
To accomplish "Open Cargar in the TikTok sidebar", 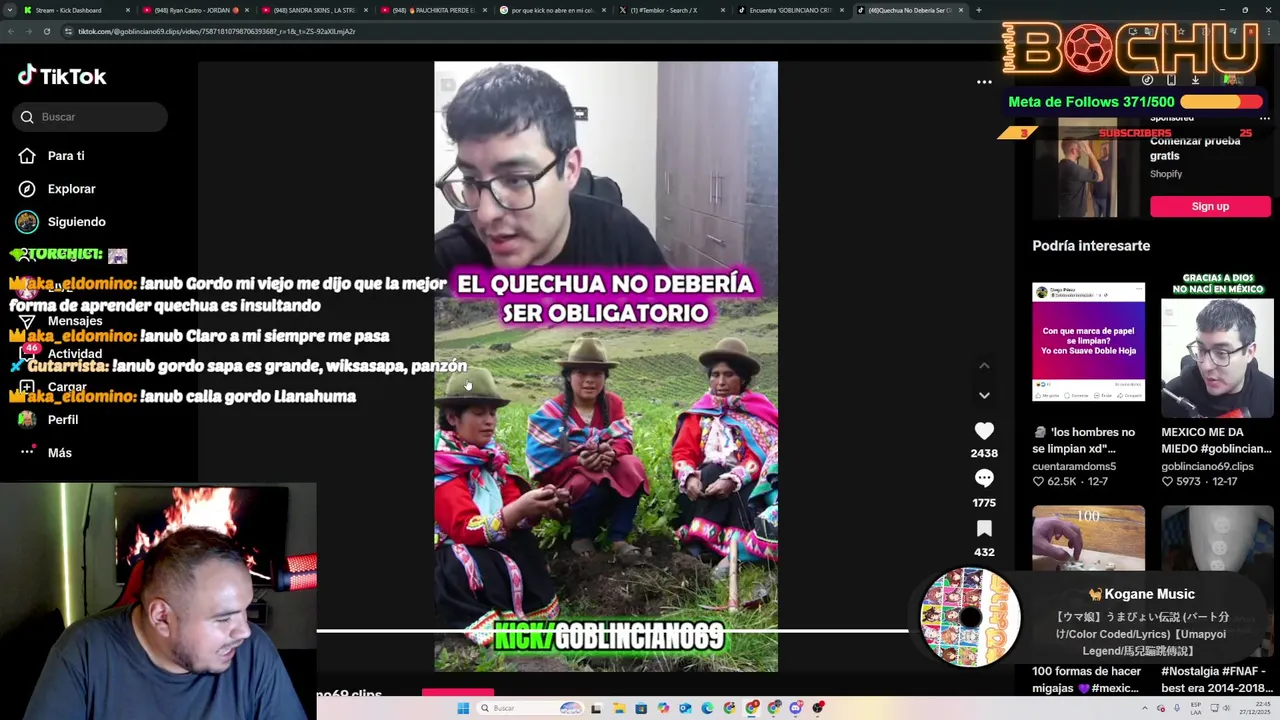I will [x=67, y=387].
